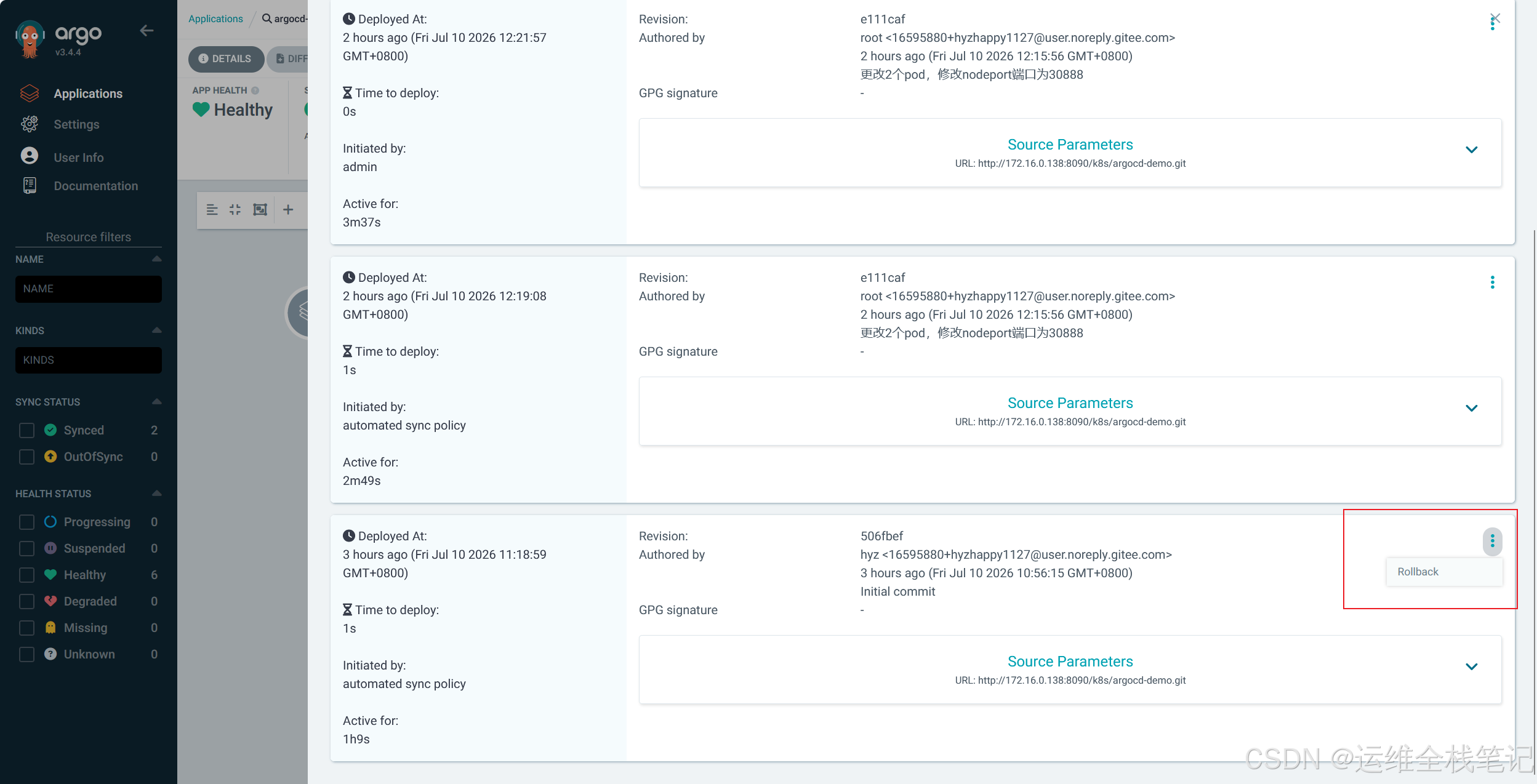The width and height of the screenshot is (1537, 784).
Task: Expand Source Parameters for the 506fbef revision
Action: point(1471,667)
